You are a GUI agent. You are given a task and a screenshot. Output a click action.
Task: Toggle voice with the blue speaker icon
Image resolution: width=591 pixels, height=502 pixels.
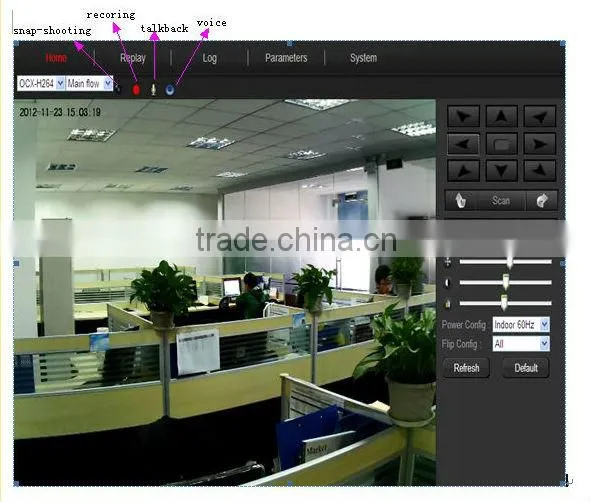[170, 89]
